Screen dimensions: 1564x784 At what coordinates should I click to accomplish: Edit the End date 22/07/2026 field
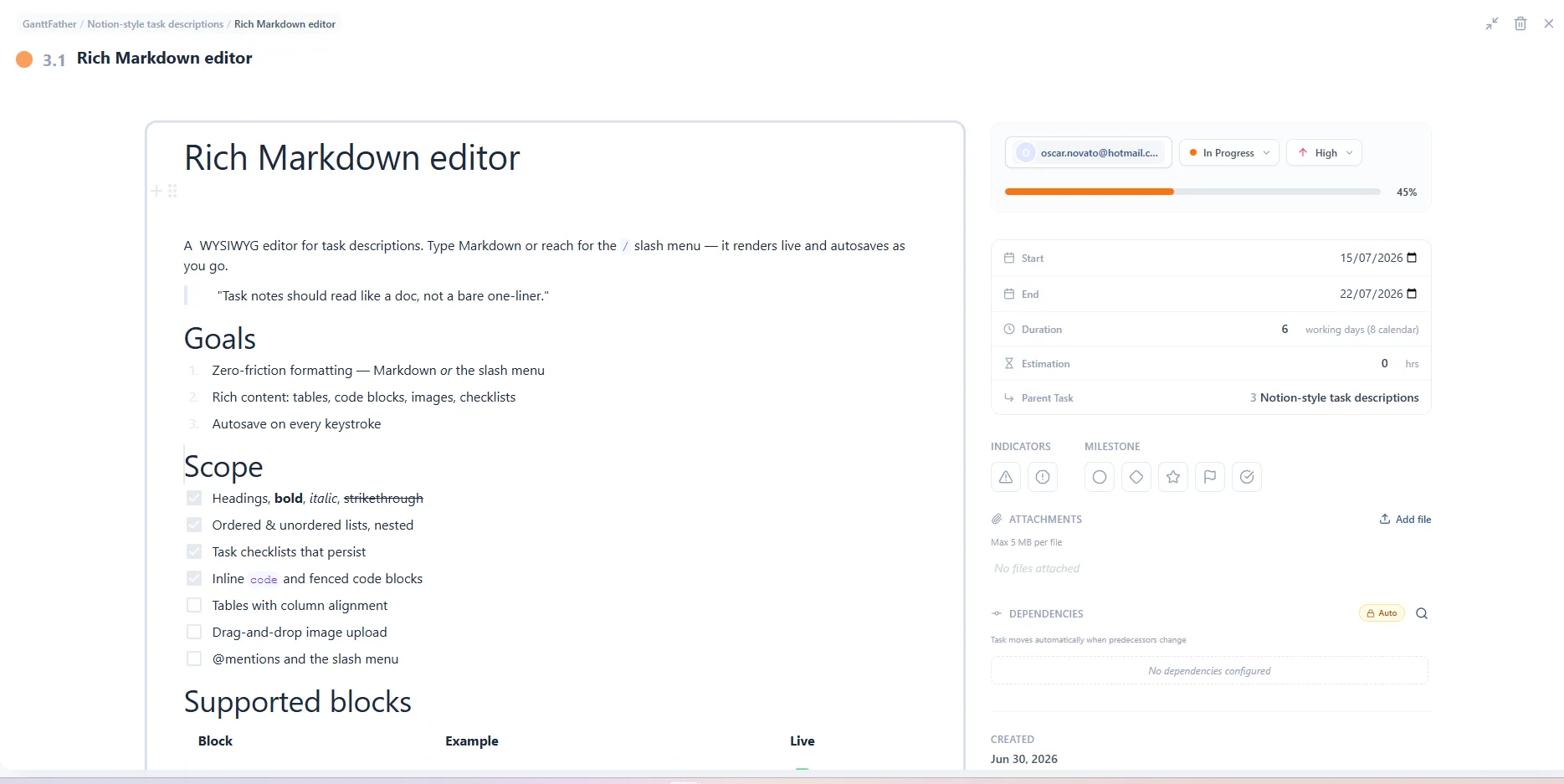click(1378, 294)
